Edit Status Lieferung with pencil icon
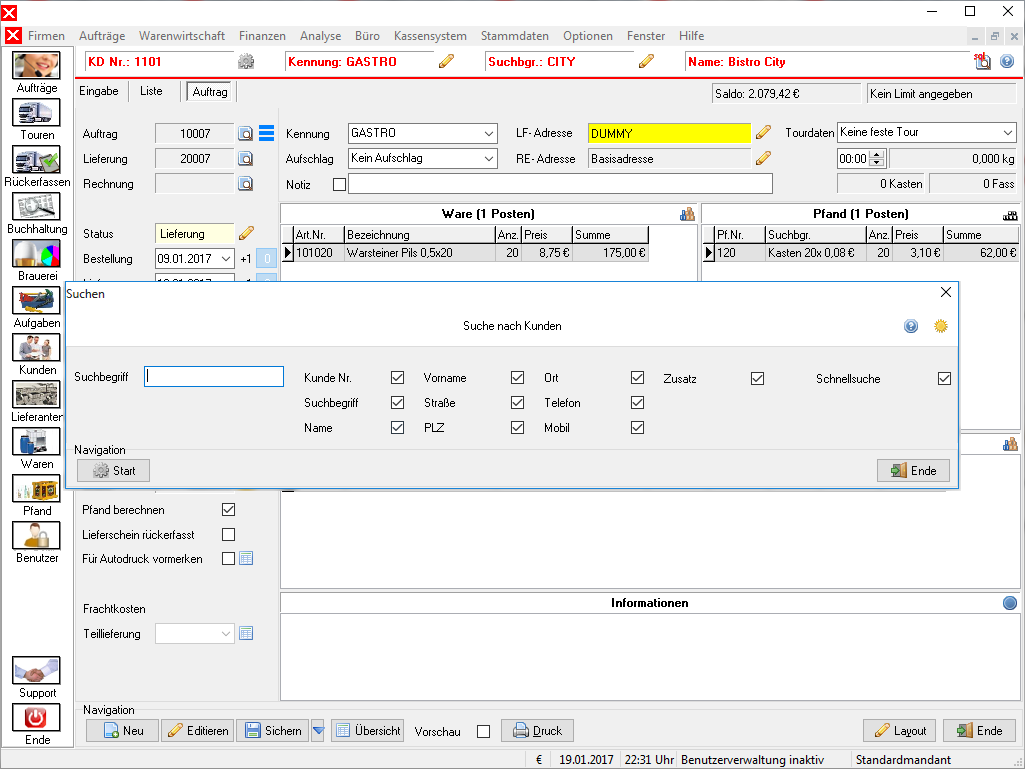This screenshot has width=1025, height=769. click(x=246, y=233)
